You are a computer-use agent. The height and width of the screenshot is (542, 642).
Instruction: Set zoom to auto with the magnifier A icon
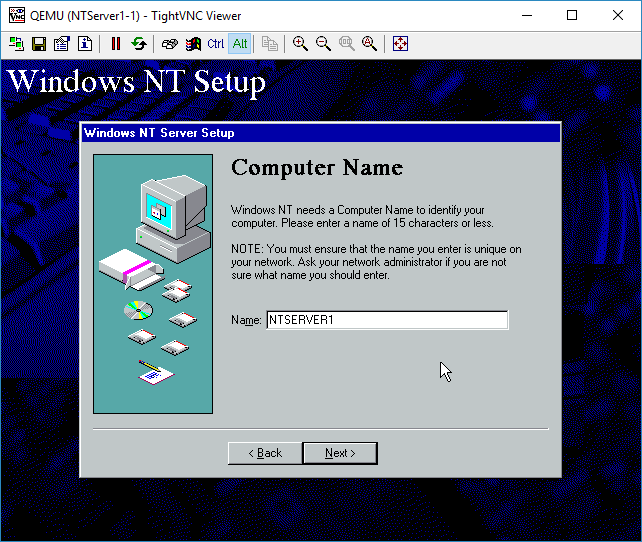click(369, 44)
